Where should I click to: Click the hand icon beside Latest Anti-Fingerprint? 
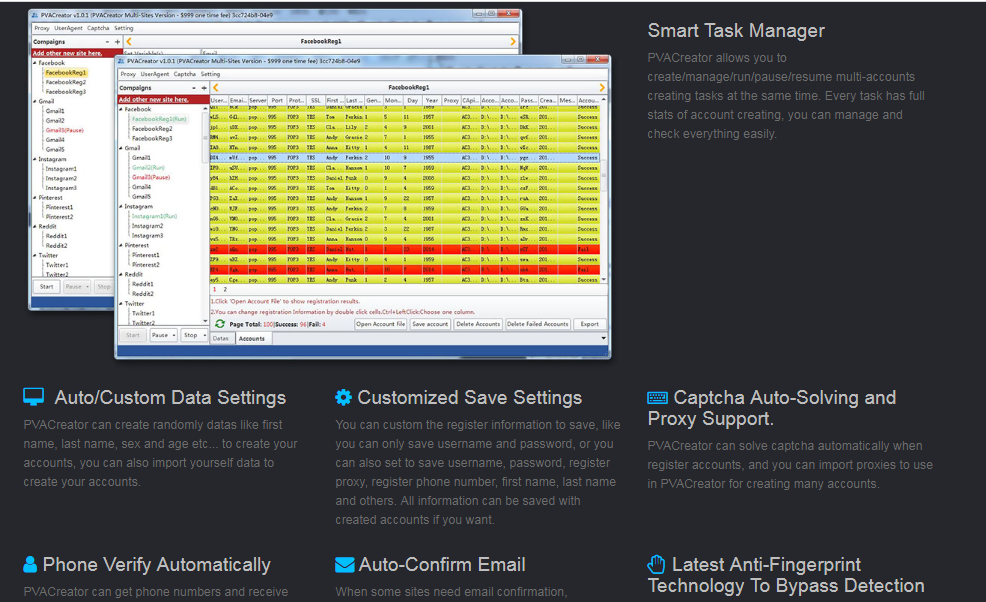click(x=657, y=565)
